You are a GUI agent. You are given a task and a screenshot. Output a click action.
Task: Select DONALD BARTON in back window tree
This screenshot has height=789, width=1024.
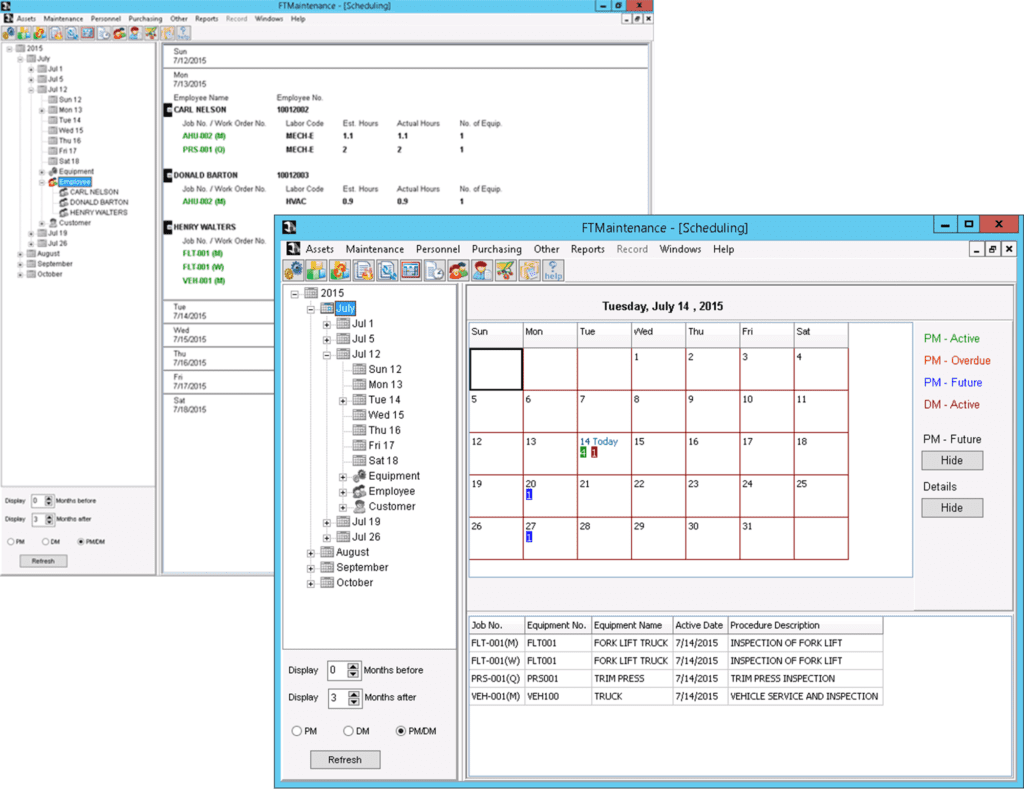point(99,202)
